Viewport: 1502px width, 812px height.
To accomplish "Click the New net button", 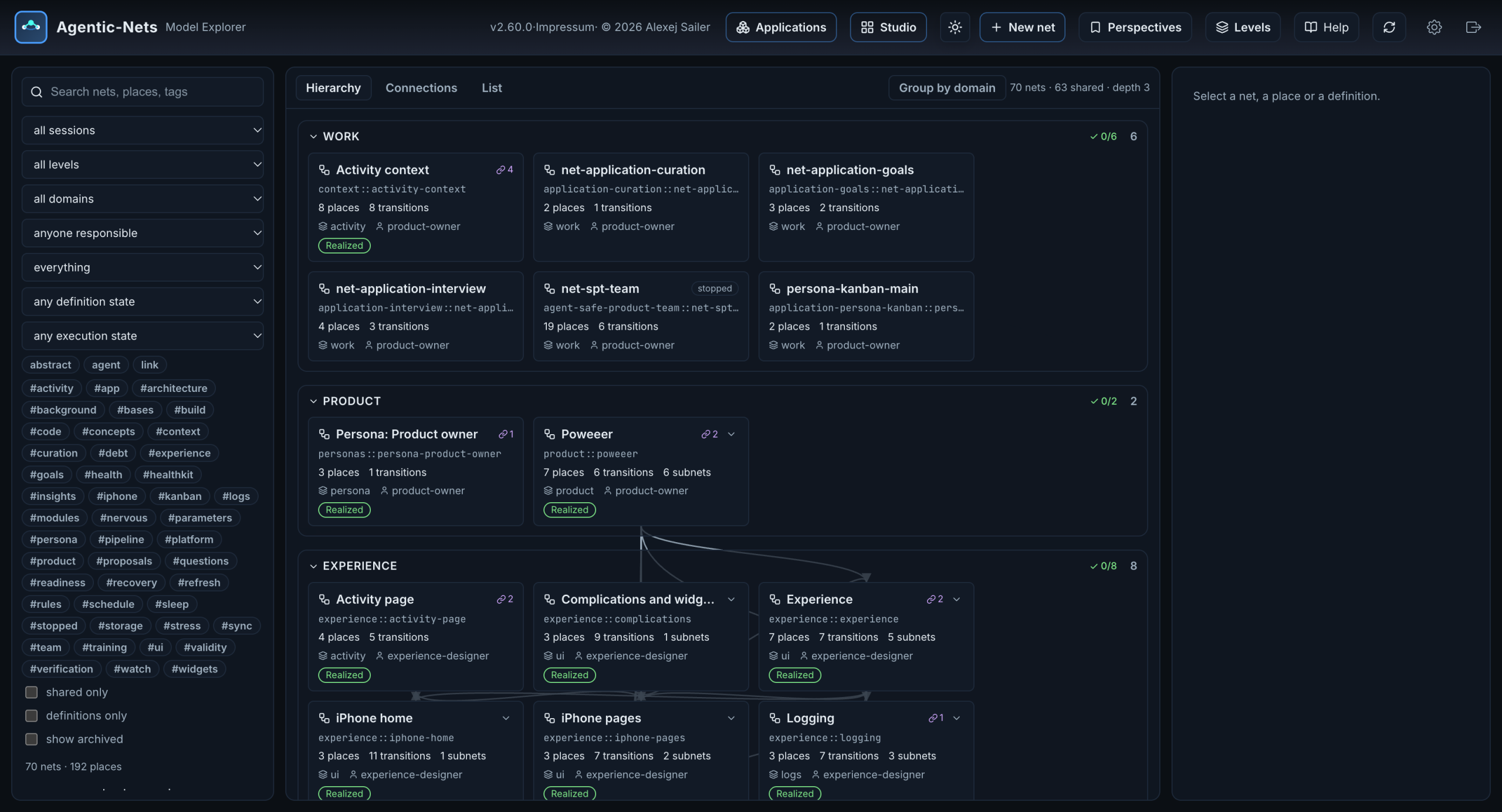I will coord(1022,27).
